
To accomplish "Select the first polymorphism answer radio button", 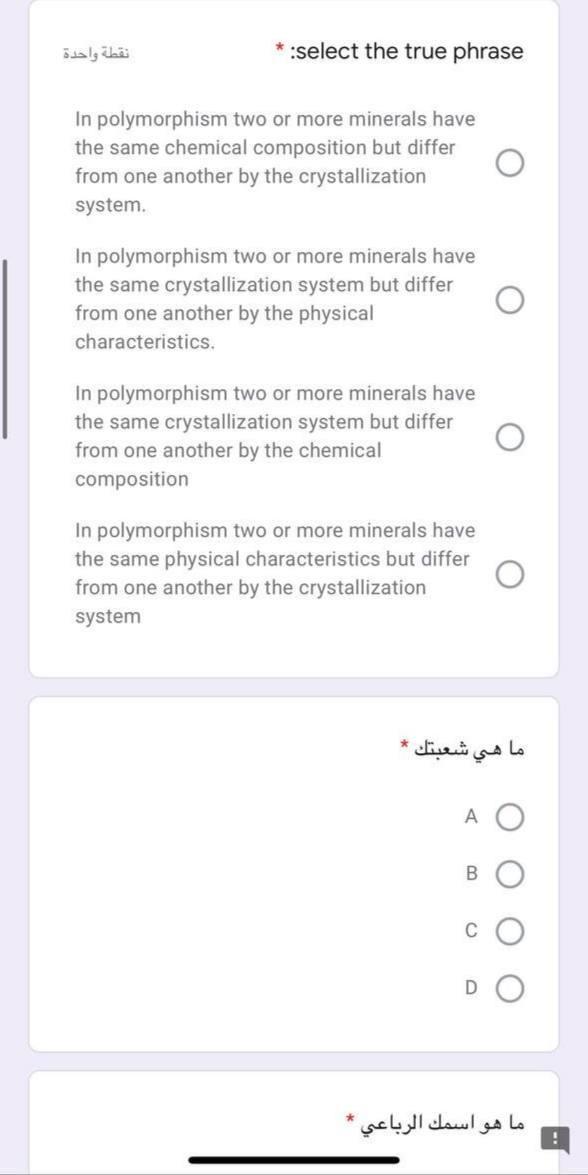I will point(511,162).
